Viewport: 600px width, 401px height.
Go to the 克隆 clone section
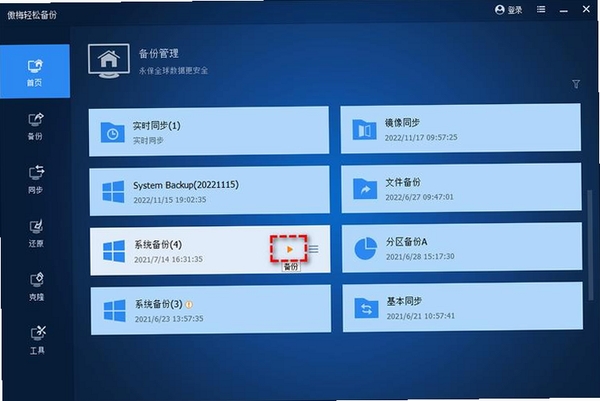pyautogui.click(x=37, y=287)
